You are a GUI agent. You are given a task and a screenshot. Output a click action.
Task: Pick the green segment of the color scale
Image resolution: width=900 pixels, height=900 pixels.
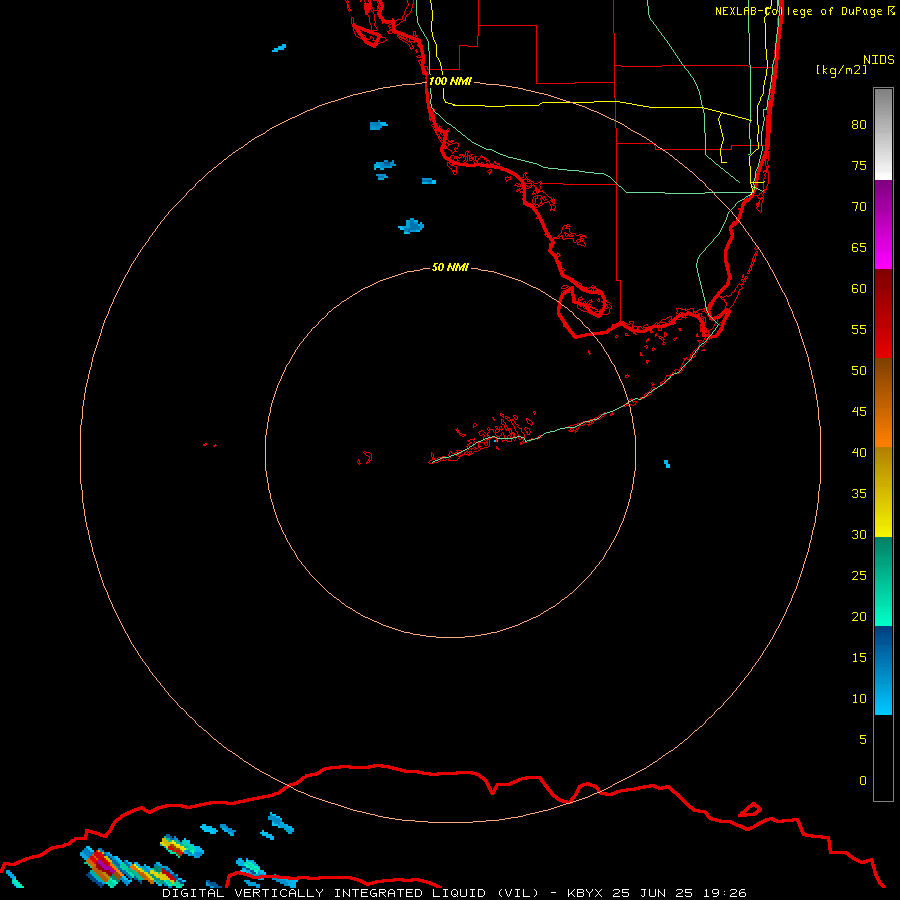(x=883, y=581)
